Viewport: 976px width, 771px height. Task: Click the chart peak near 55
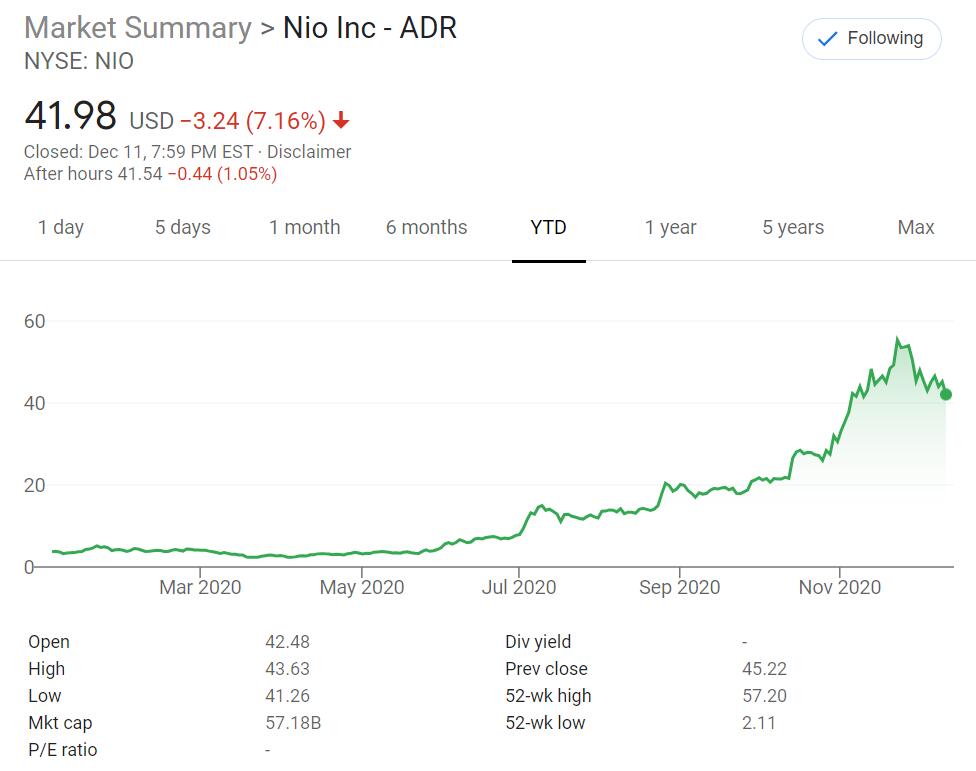click(897, 340)
